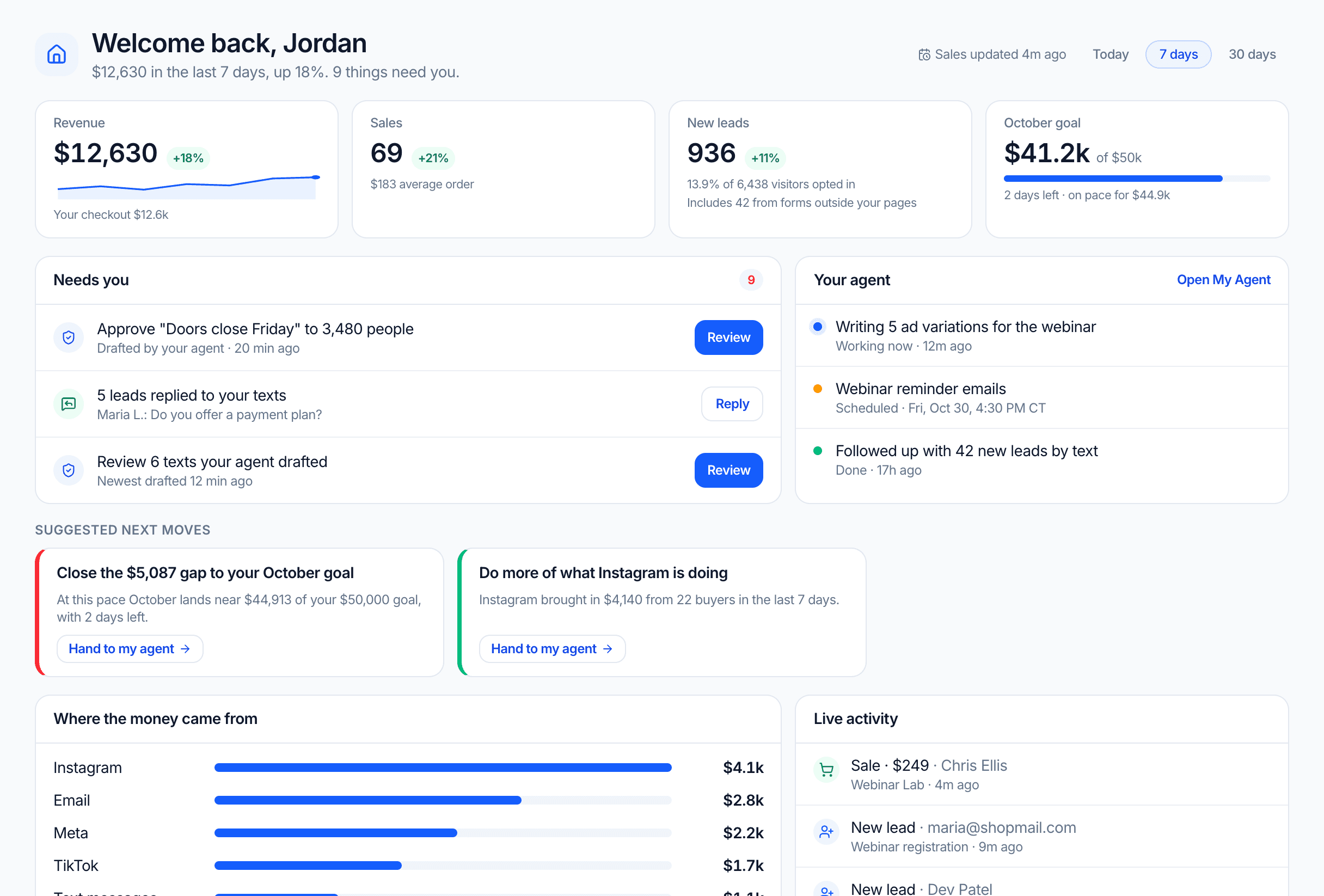
Task: Click the '$4.1k' Instagram amount
Action: [x=743, y=768]
